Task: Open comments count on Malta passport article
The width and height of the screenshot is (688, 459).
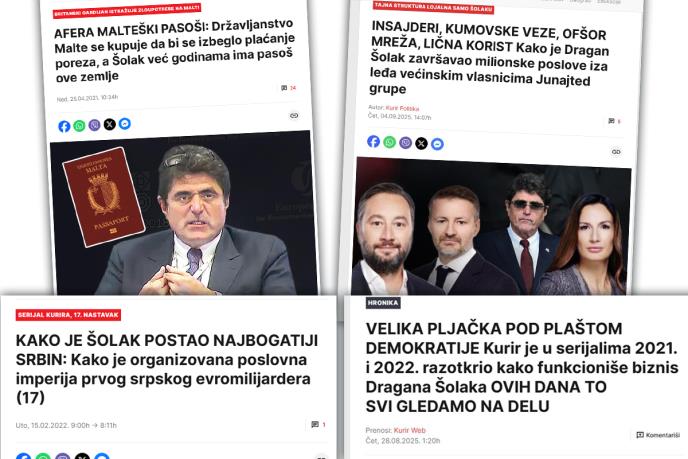Action: [x=288, y=88]
